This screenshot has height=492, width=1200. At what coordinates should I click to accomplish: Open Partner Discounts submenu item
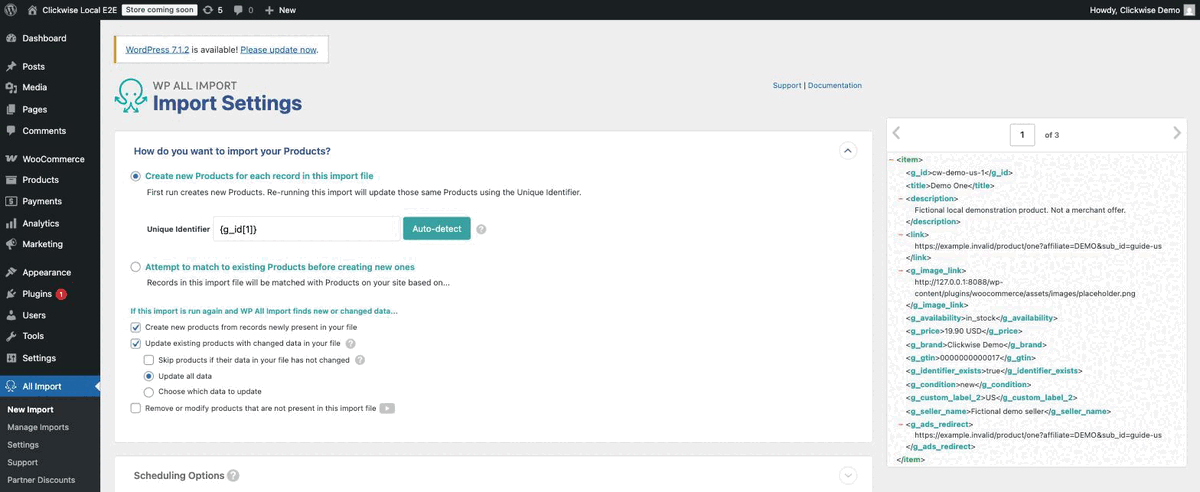(41, 480)
